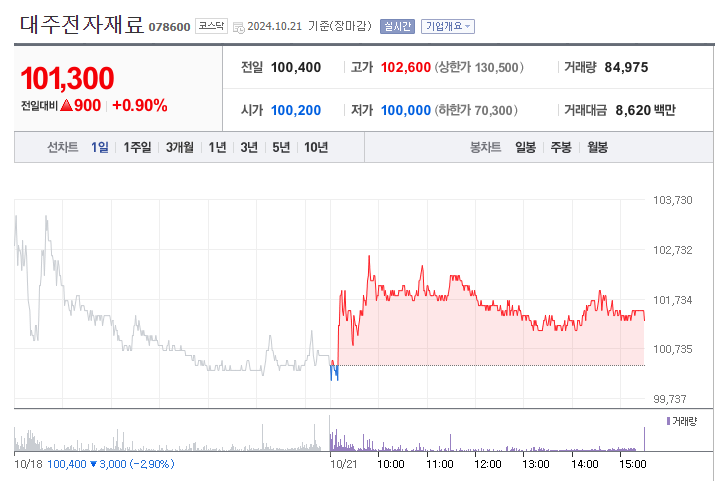Click the 코스닥 market badge
715x481 pixels.
pyautogui.click(x=211, y=26)
